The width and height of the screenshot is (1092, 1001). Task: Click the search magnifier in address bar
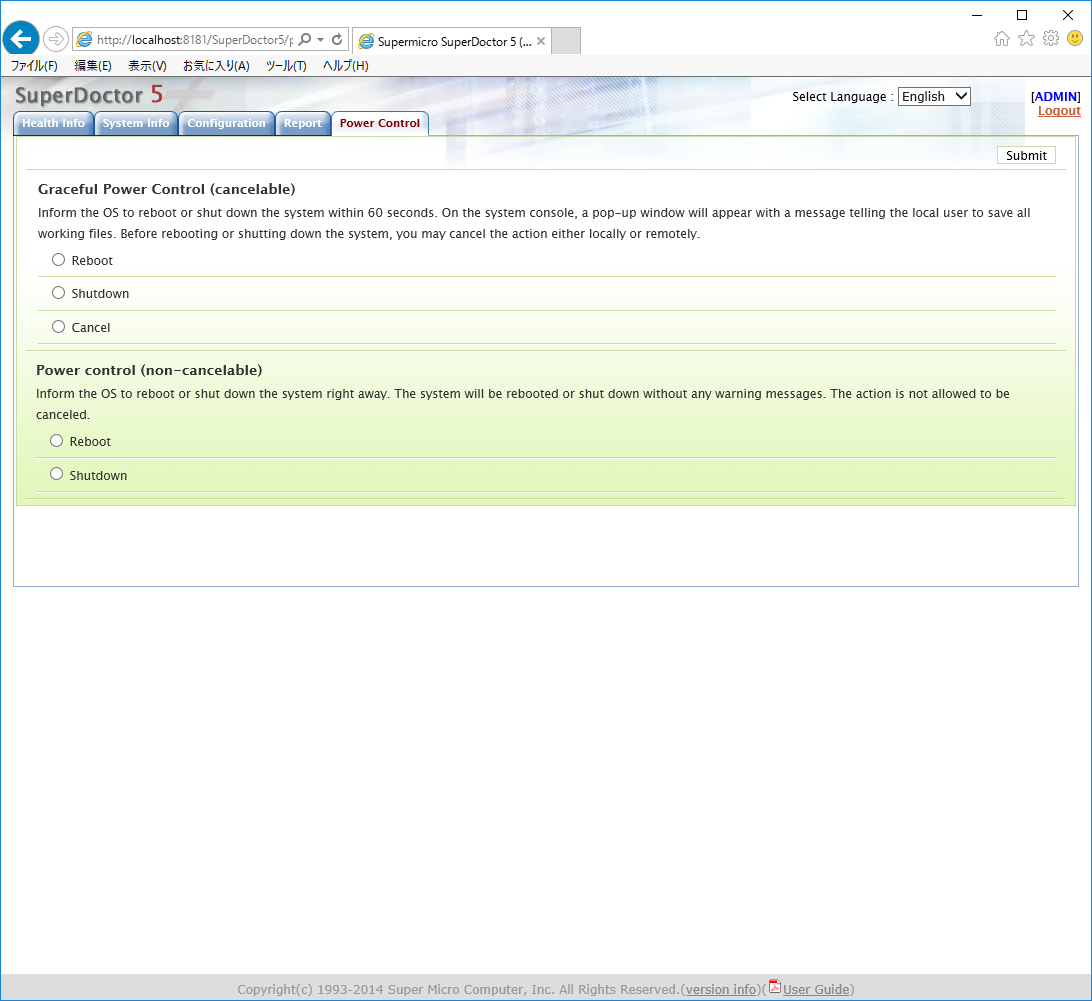(304, 39)
